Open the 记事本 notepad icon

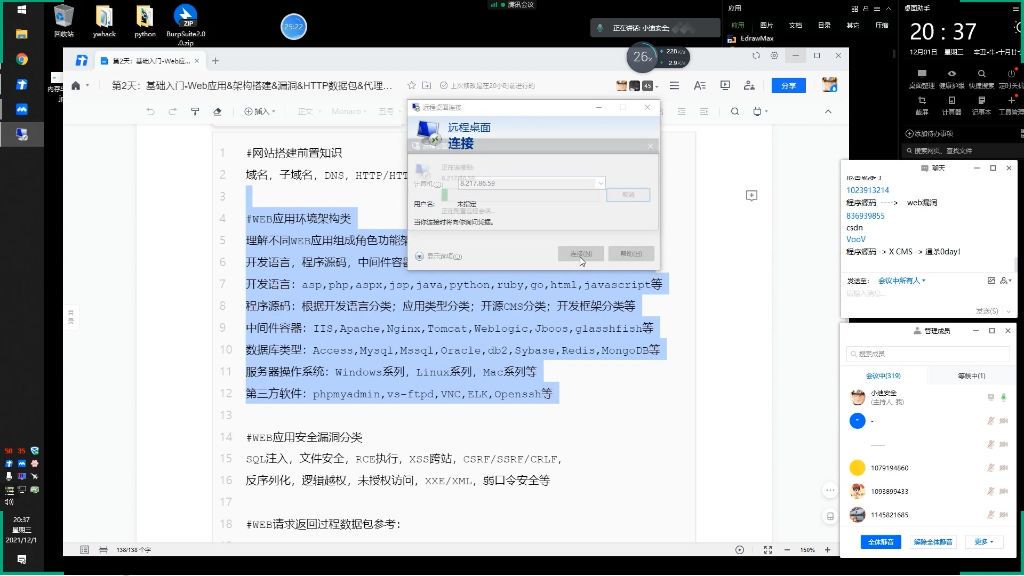(x=981, y=104)
